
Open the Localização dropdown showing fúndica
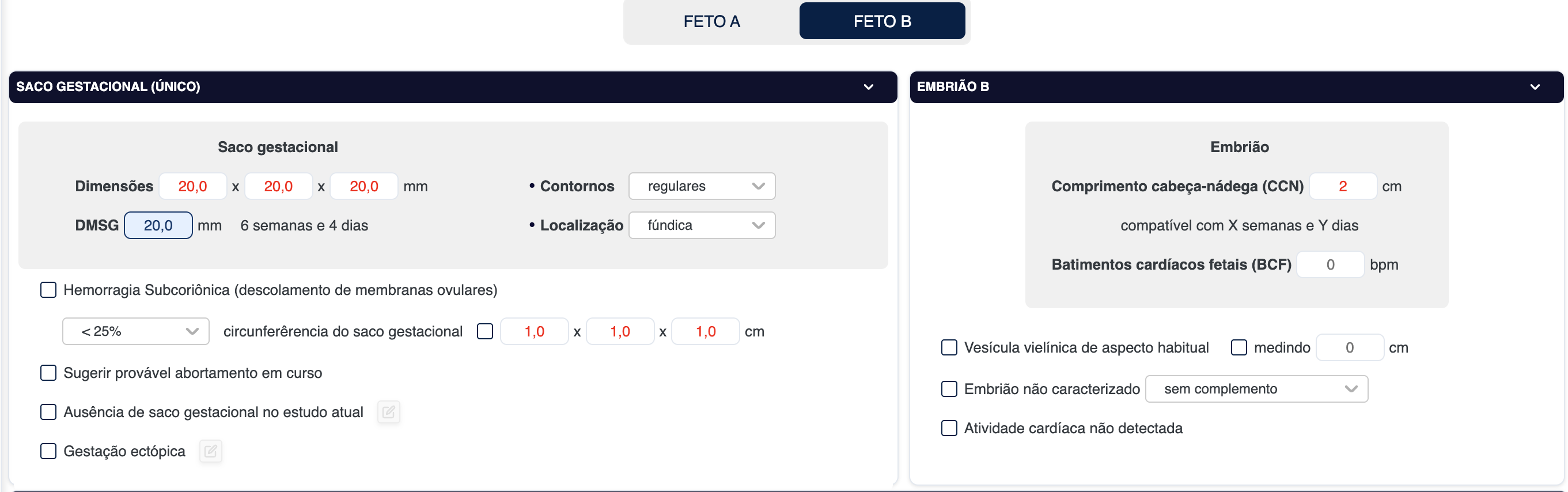701,225
